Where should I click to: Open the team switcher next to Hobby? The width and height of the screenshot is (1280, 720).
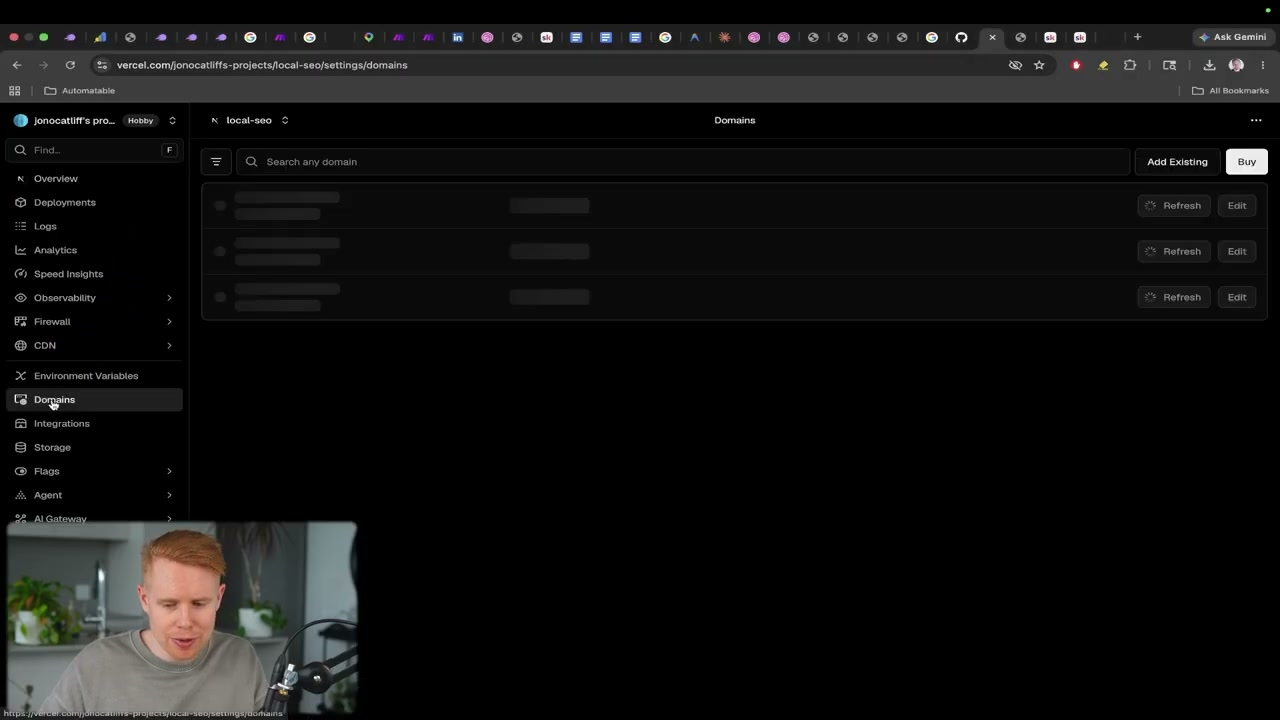click(x=172, y=121)
